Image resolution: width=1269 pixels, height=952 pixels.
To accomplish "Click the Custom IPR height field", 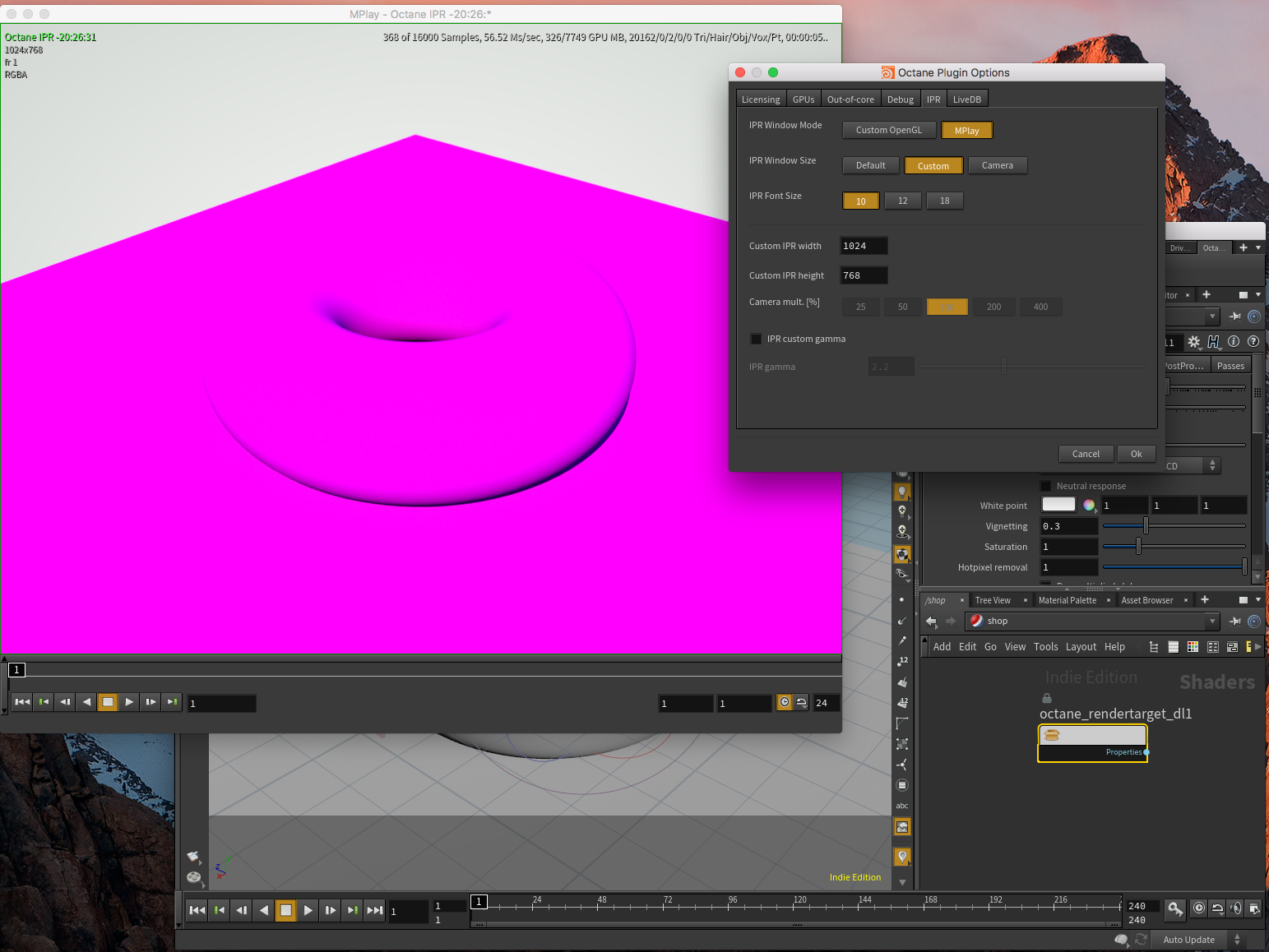I will [864, 275].
